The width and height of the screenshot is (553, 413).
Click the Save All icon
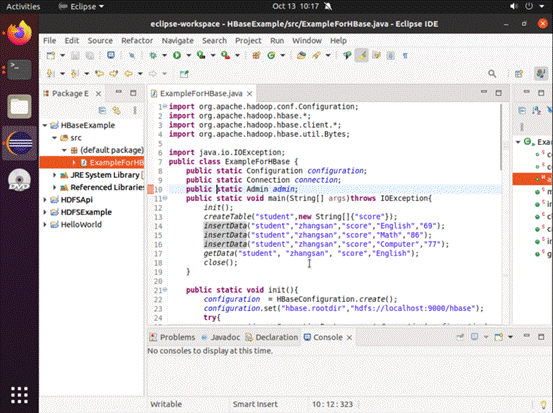[90, 55]
